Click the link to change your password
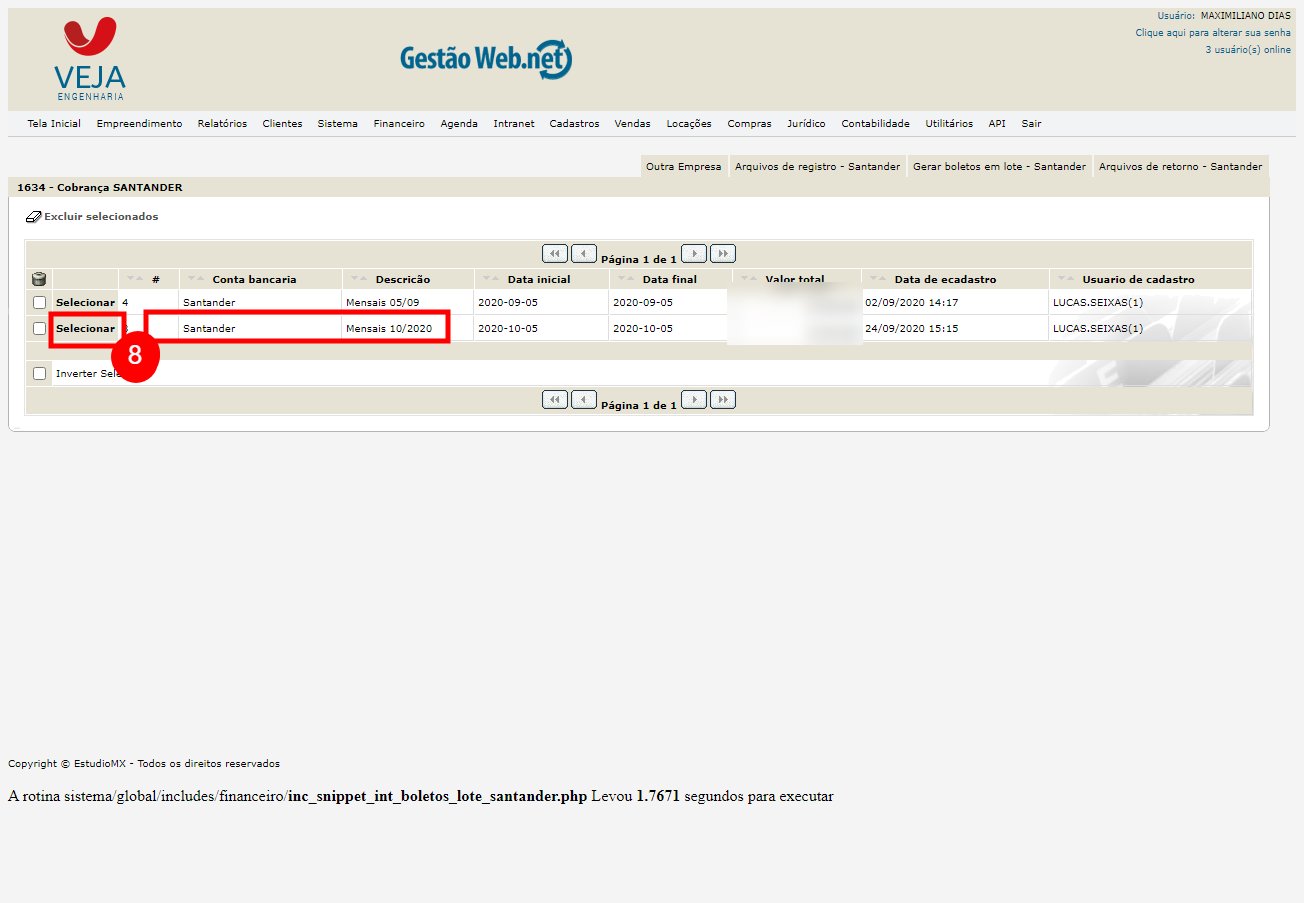 (1212, 33)
